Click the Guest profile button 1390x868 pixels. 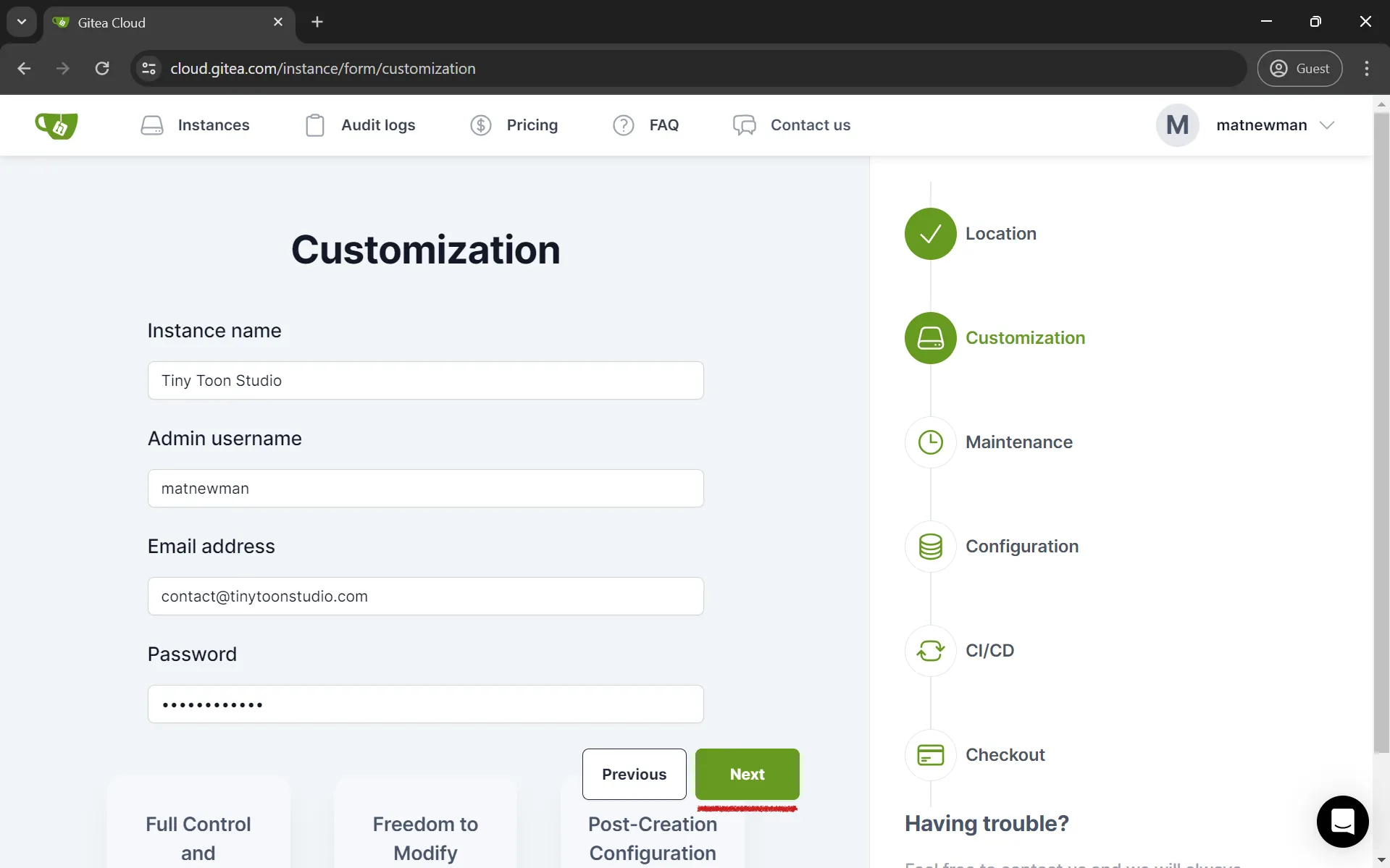tap(1300, 68)
